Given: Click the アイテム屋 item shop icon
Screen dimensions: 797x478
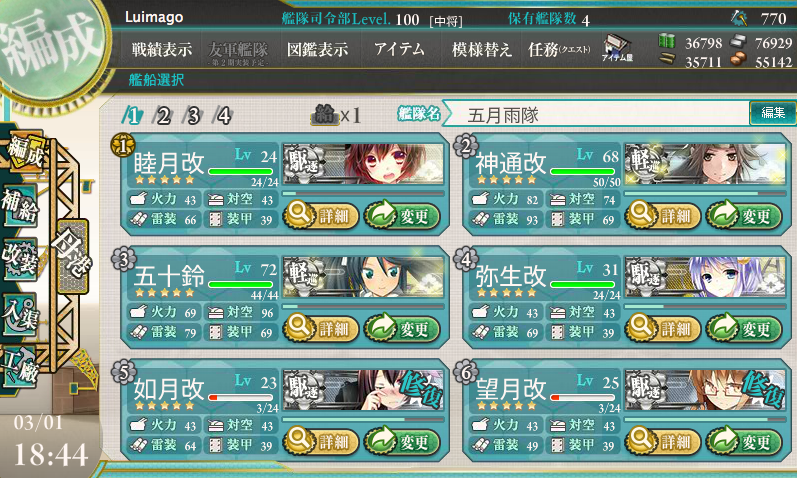Looking at the screenshot, I should 618,48.
